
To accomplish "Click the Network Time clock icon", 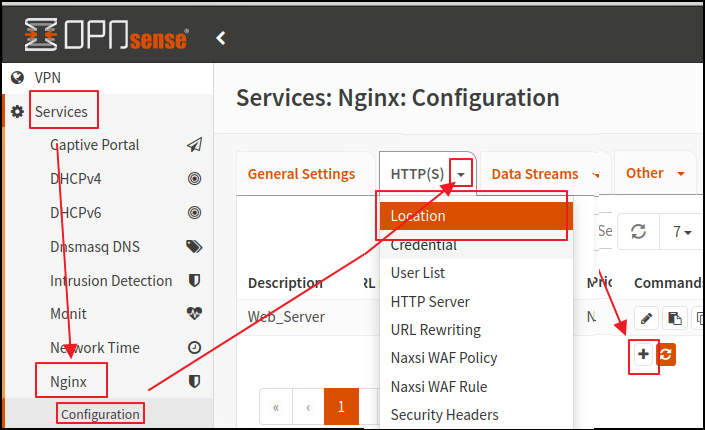I will point(194,347).
